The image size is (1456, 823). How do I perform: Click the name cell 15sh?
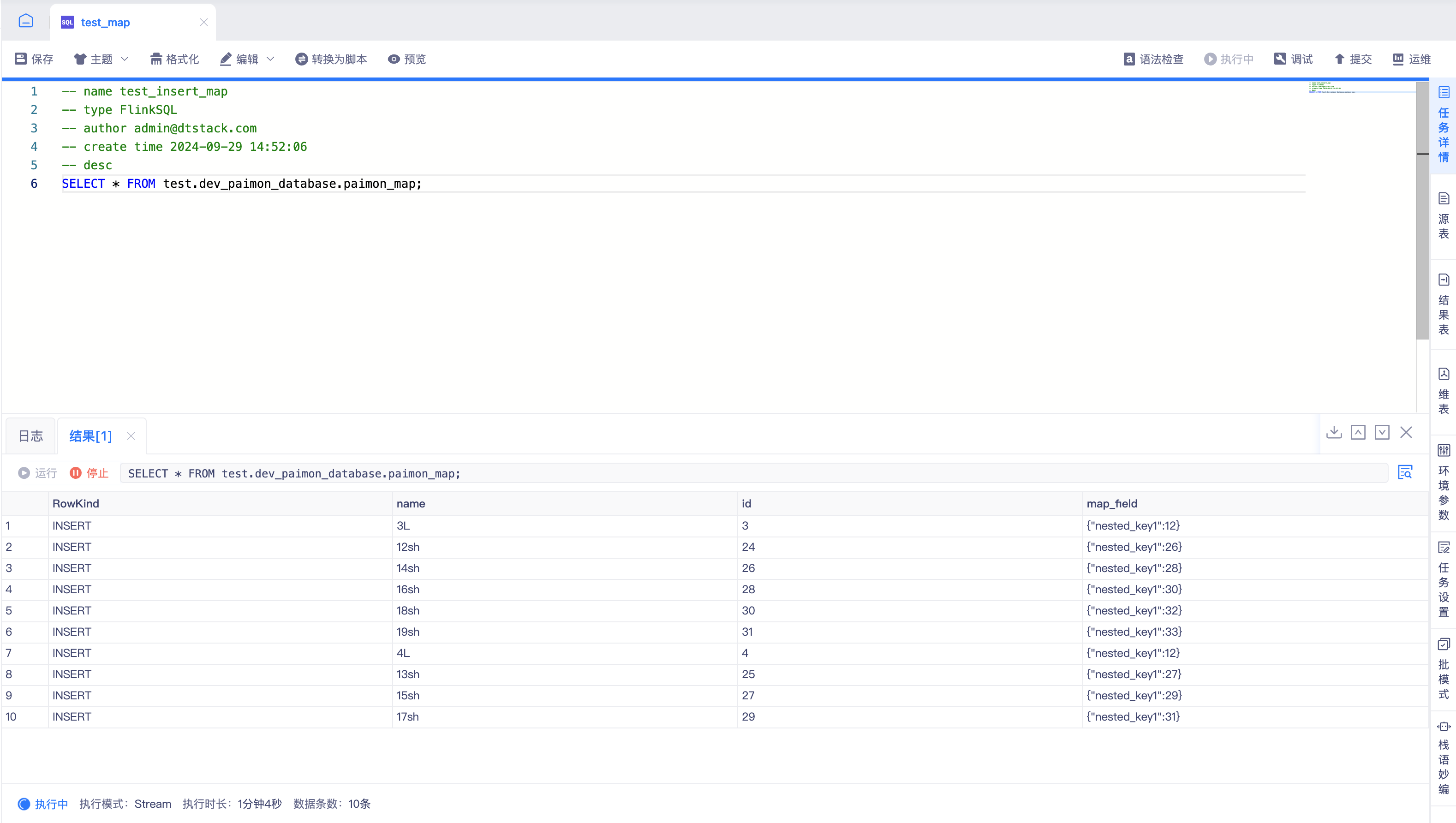point(565,695)
